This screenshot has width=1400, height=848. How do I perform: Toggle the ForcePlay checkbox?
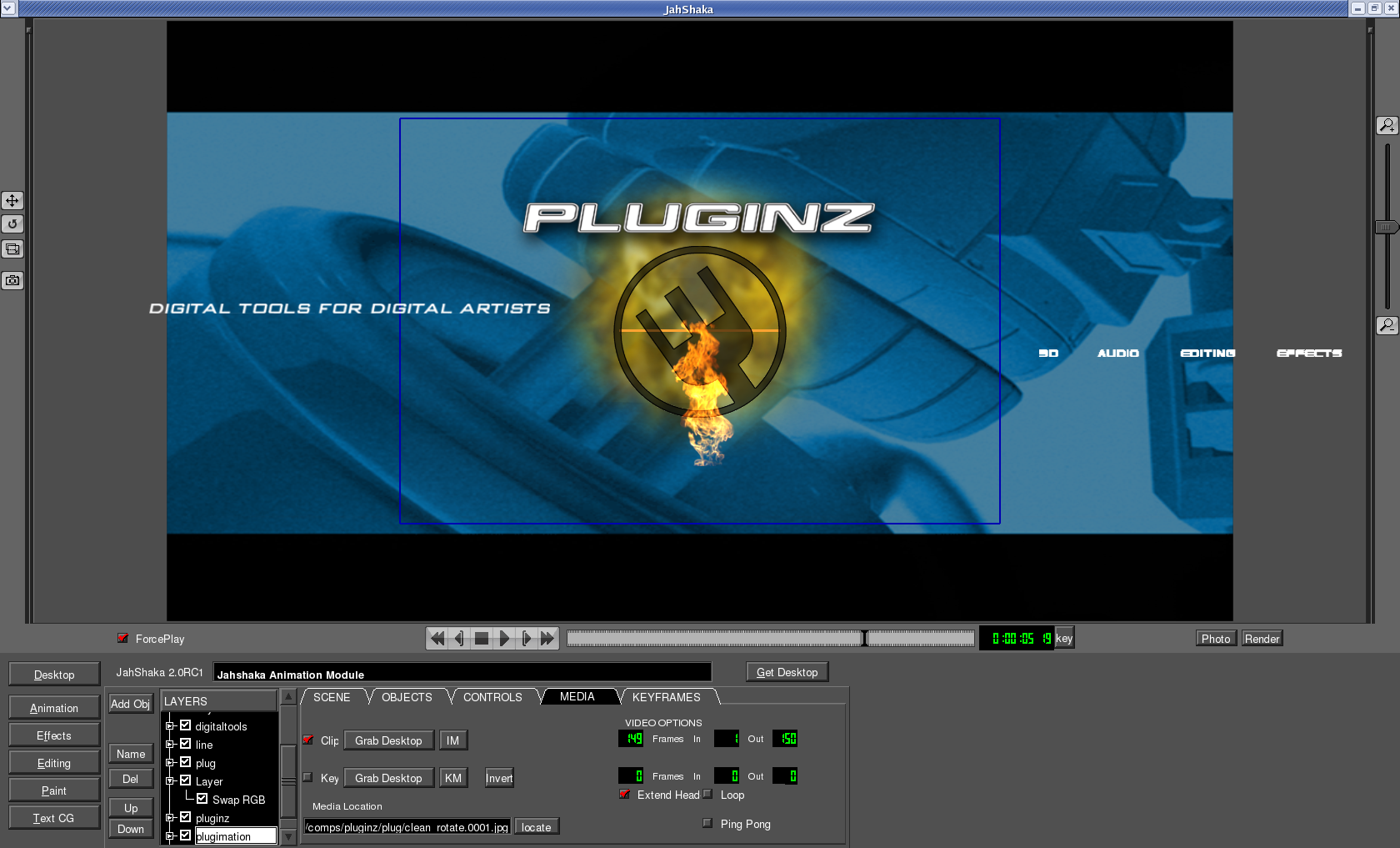click(x=122, y=639)
